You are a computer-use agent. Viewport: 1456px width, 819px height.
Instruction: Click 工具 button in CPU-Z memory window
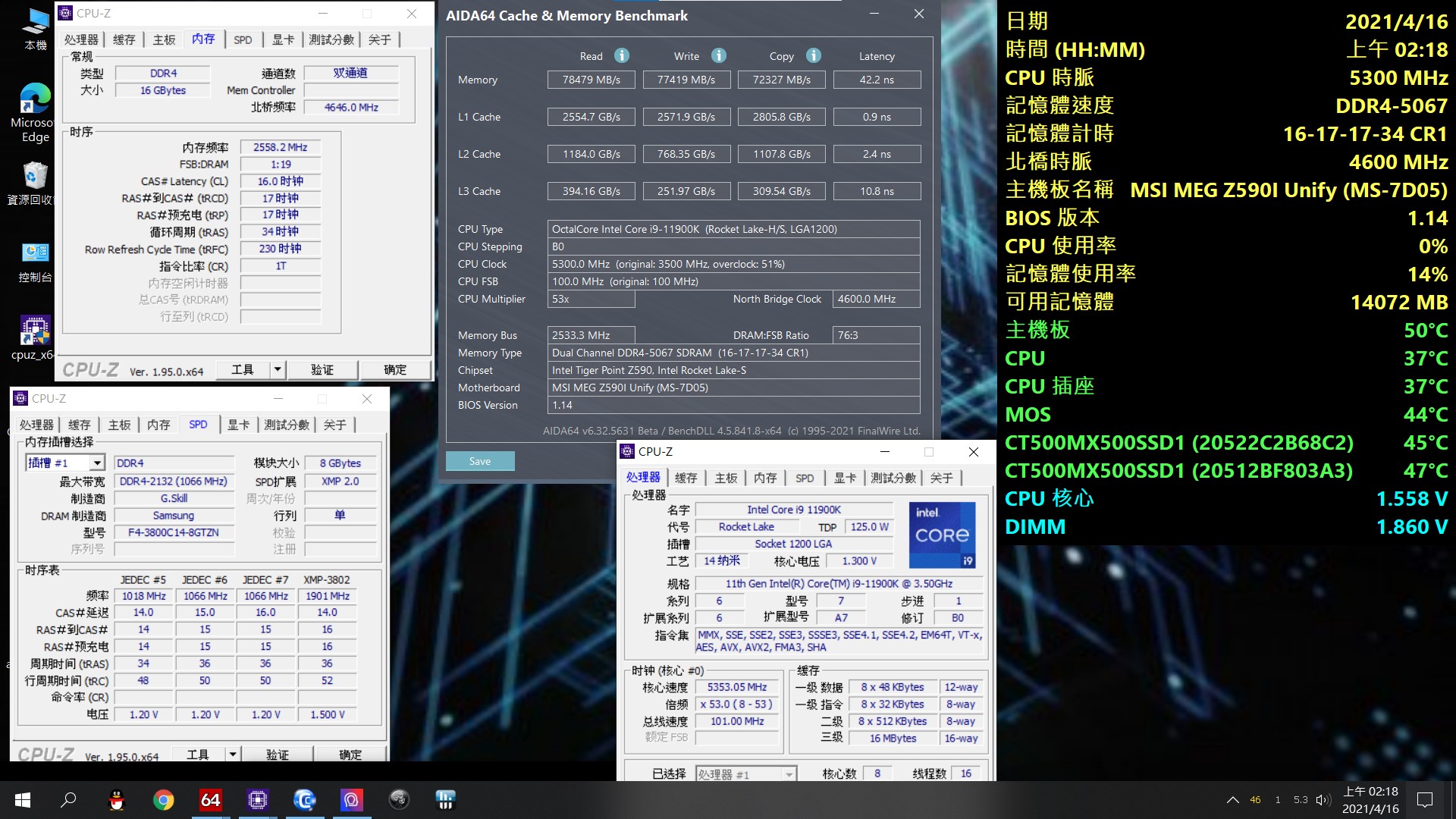[x=243, y=370]
